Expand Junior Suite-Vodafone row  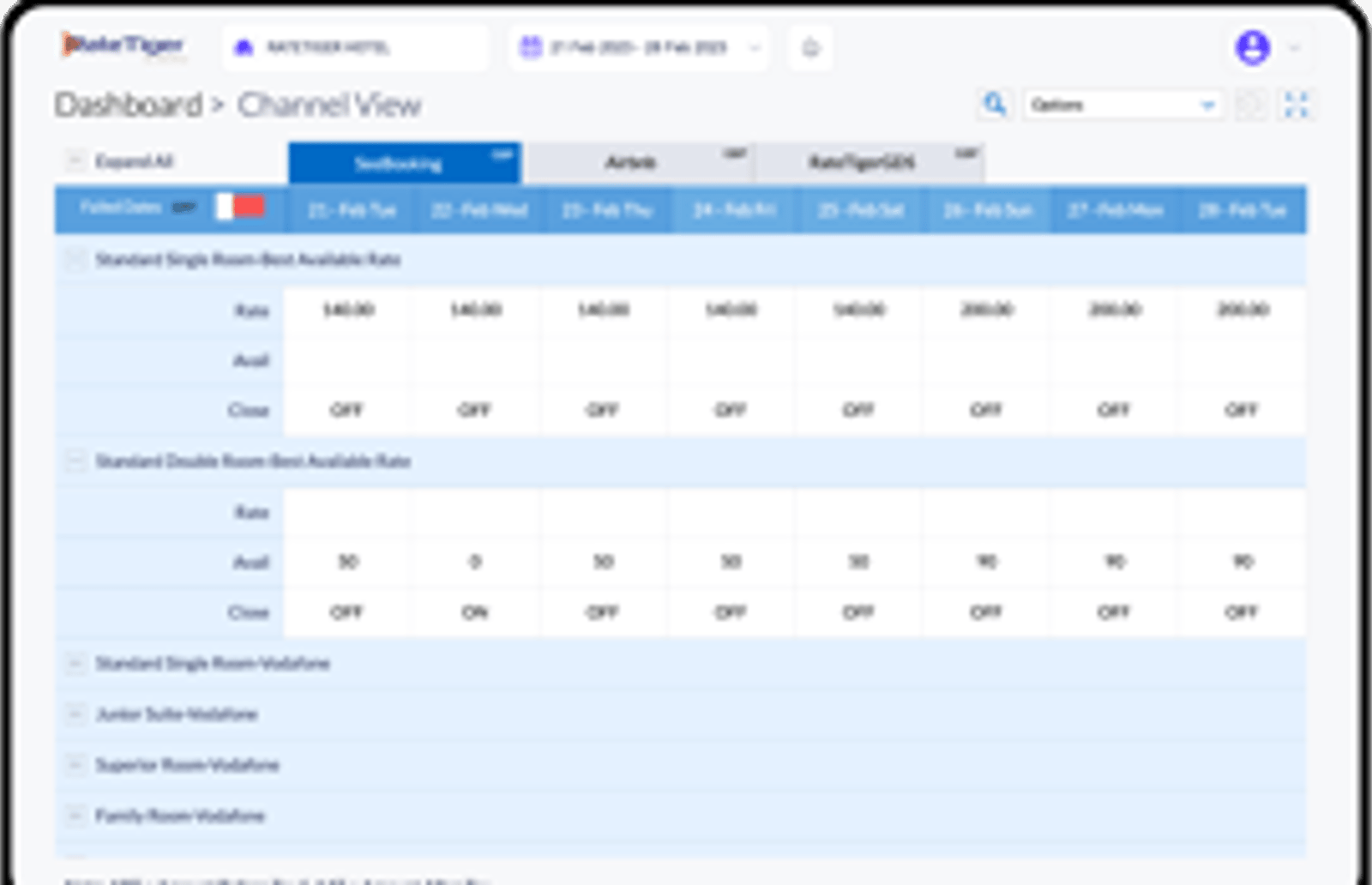pyautogui.click(x=75, y=713)
